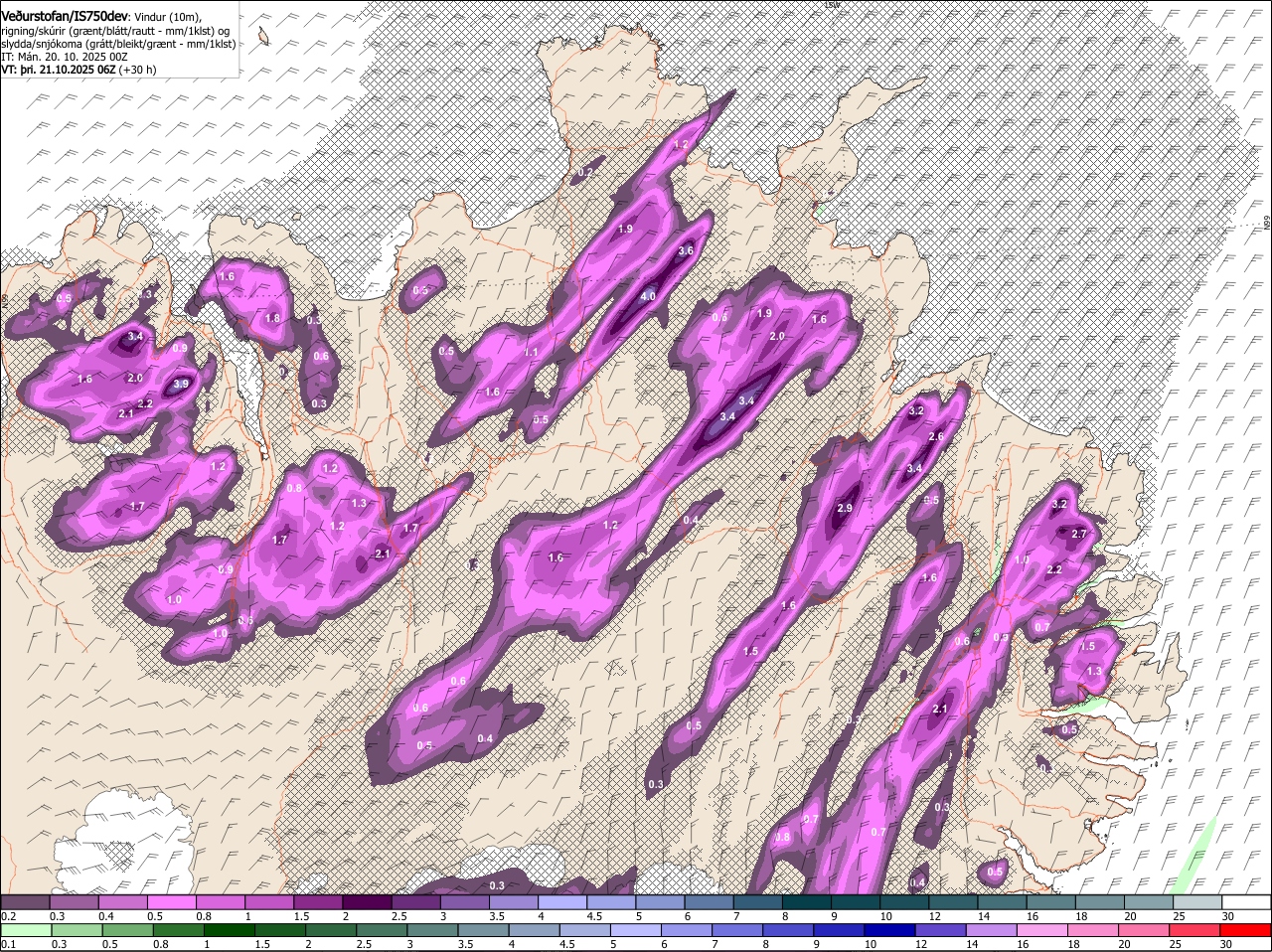Click the 2.9 precipitation value on the map

[845, 508]
